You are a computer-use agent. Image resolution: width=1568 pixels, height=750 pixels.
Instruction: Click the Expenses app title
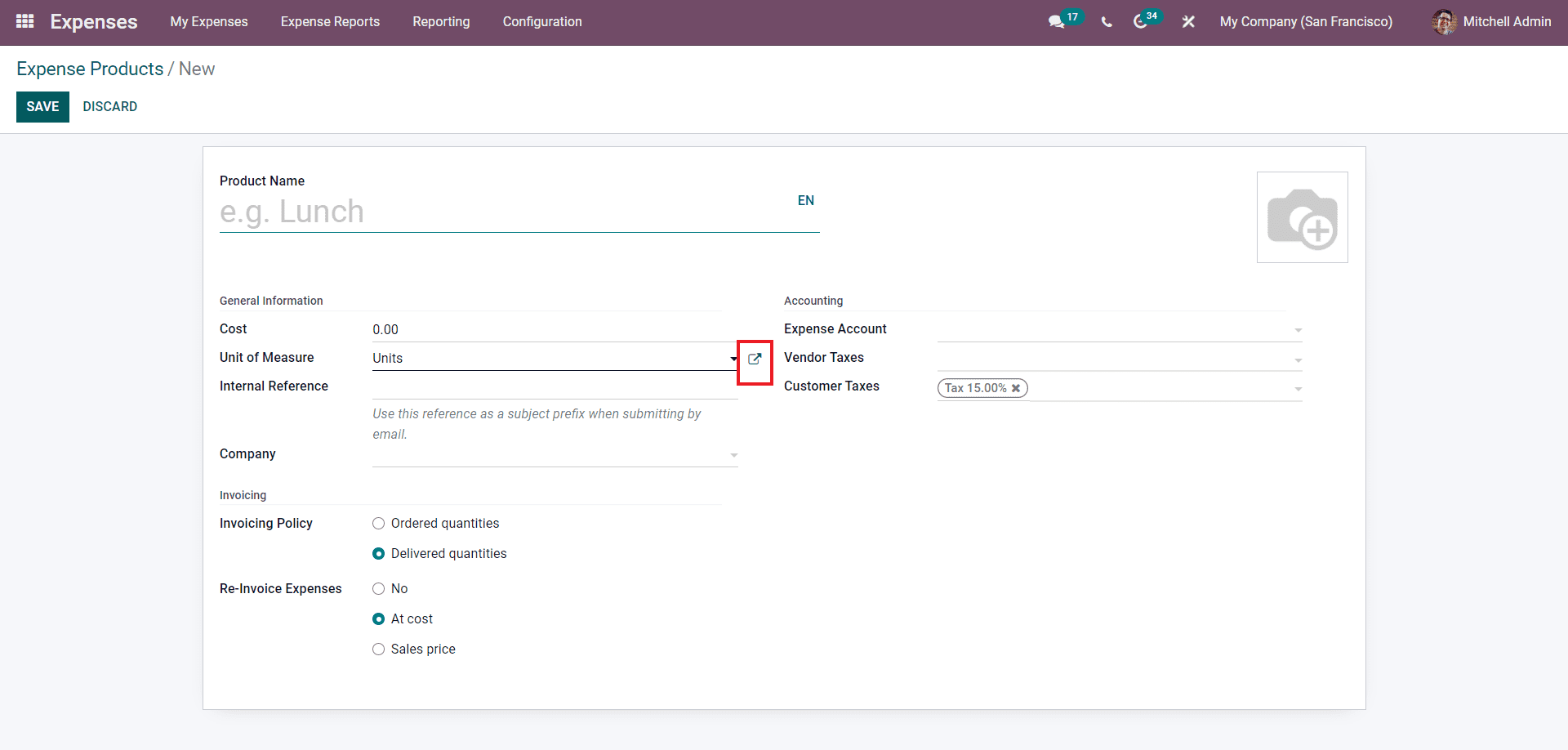(x=94, y=22)
